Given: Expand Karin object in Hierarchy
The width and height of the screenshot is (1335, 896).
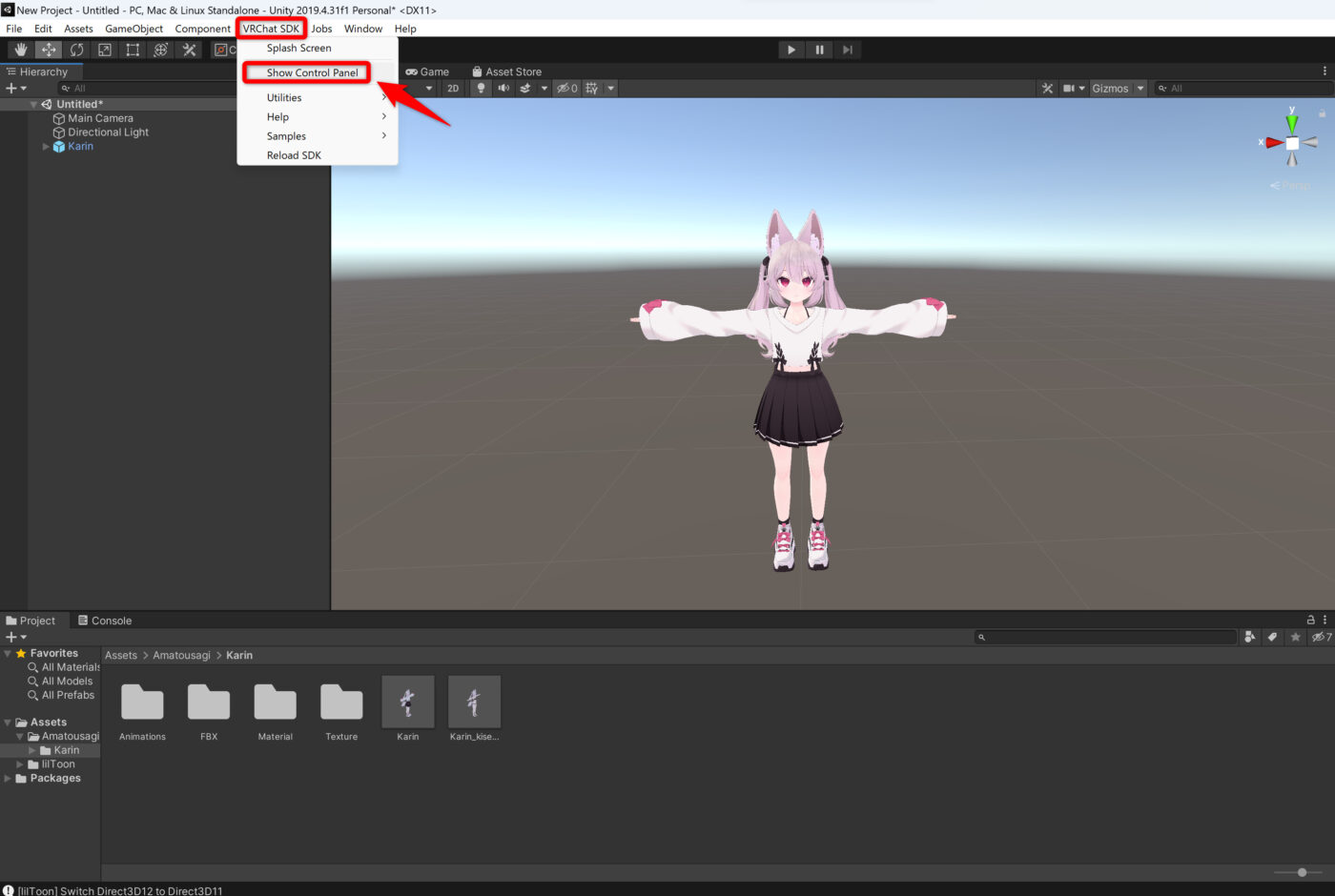Looking at the screenshot, I should point(46,147).
